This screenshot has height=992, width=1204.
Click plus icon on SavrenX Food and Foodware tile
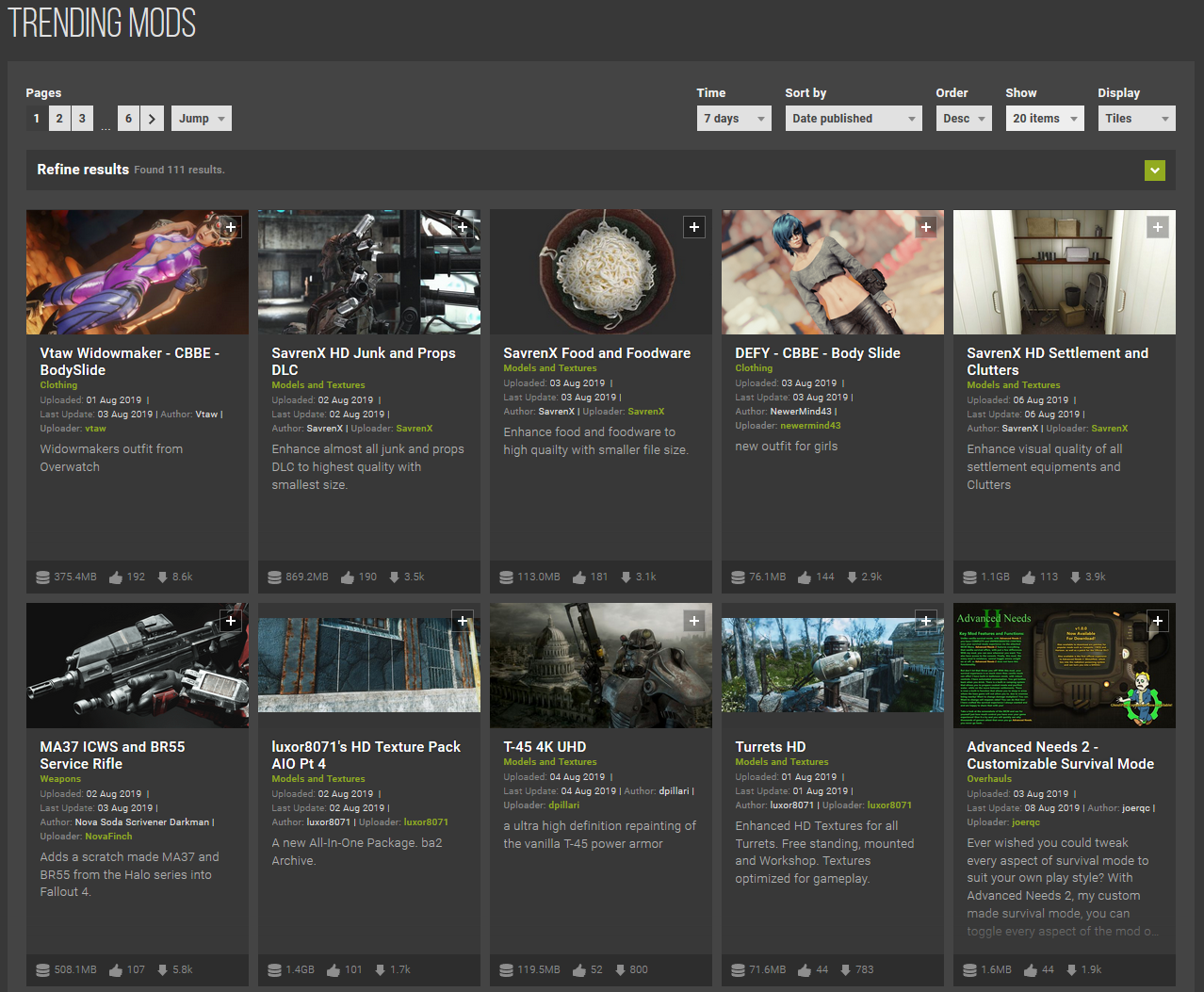tap(694, 227)
